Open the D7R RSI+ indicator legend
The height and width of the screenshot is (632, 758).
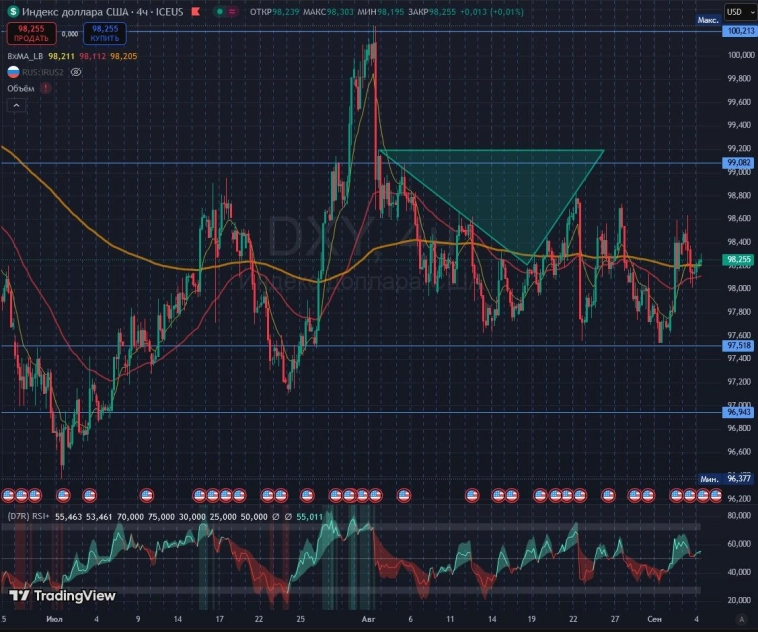pos(30,517)
